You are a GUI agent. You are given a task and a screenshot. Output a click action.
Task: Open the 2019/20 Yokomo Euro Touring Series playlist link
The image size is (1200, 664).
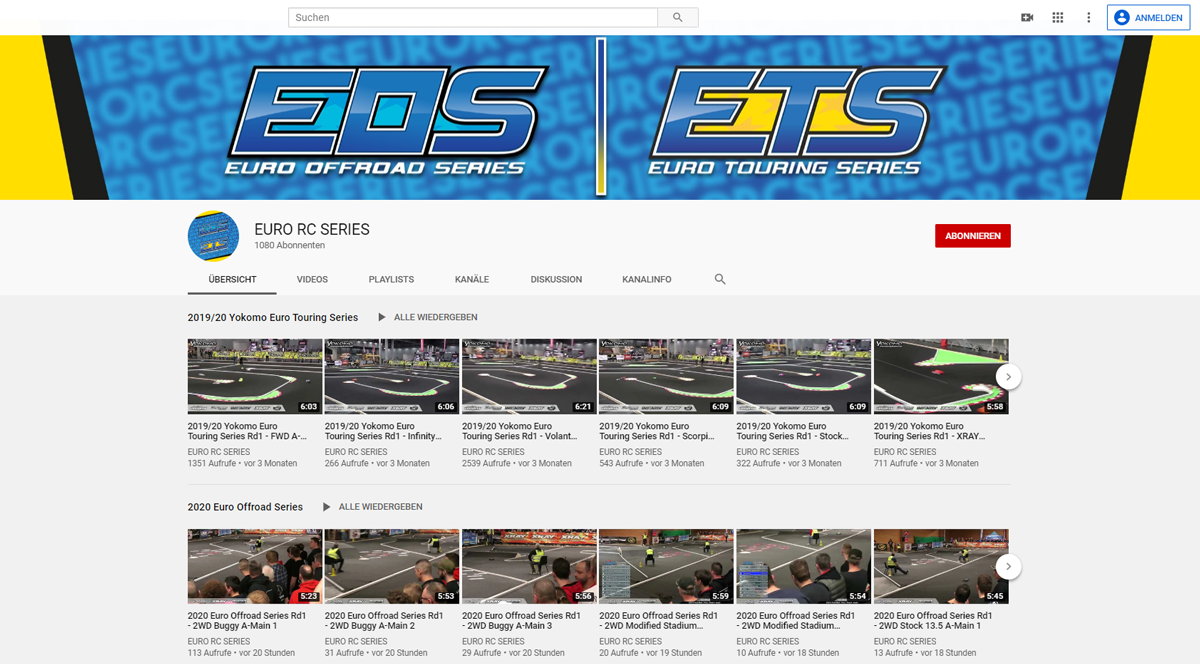(273, 317)
